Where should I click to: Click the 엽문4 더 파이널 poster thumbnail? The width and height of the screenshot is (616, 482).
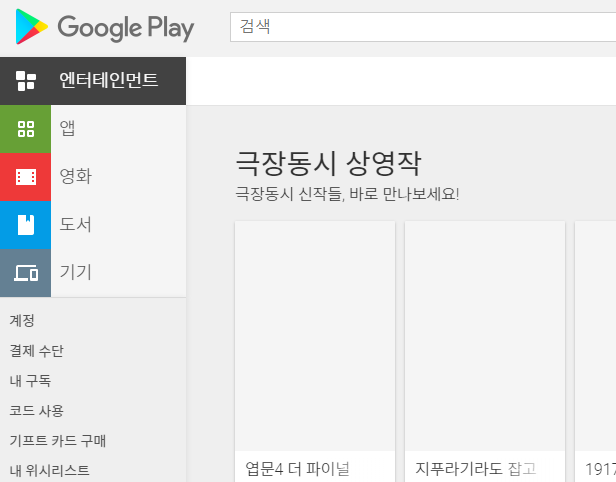(x=315, y=336)
